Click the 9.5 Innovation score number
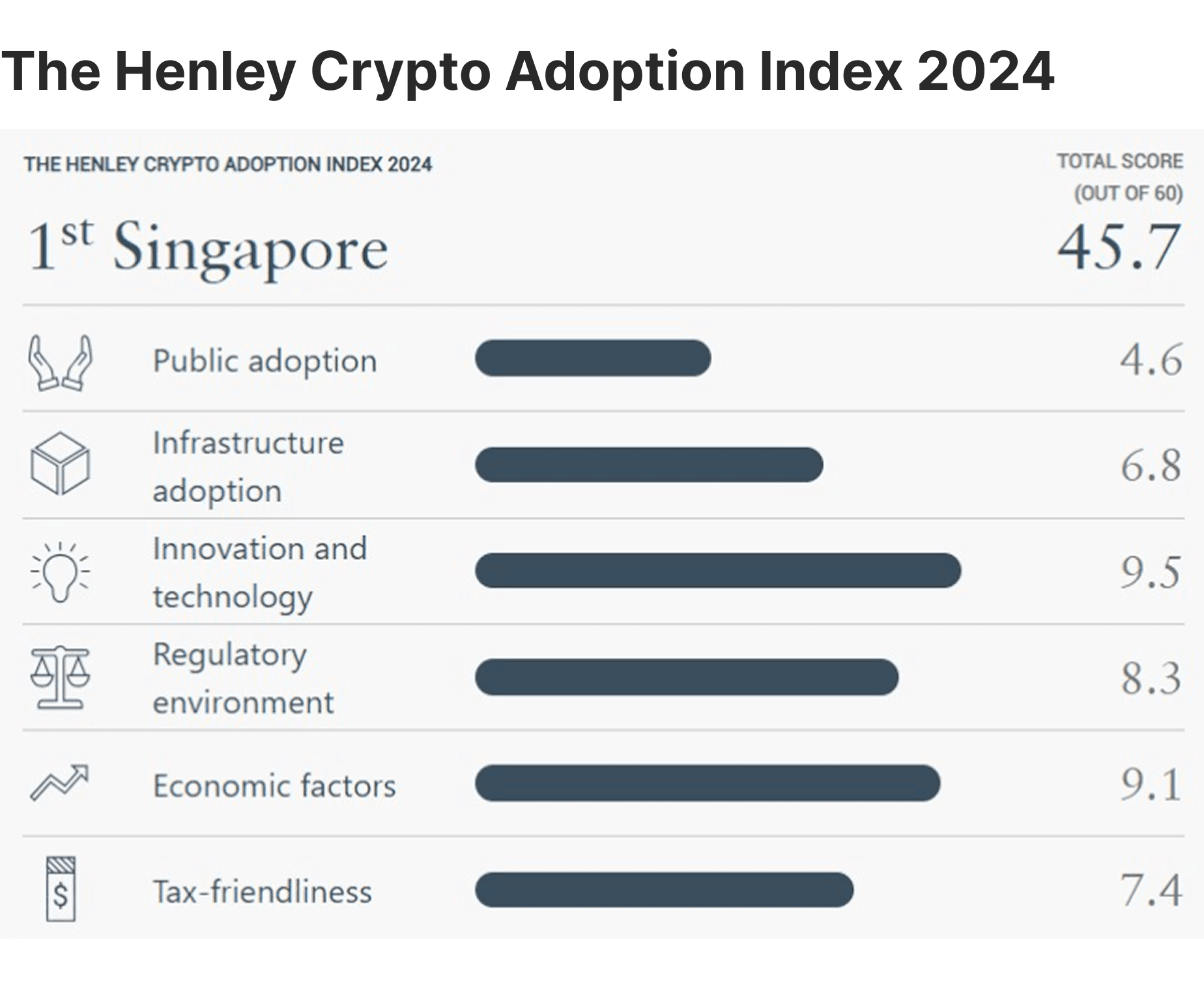 coord(1150,572)
